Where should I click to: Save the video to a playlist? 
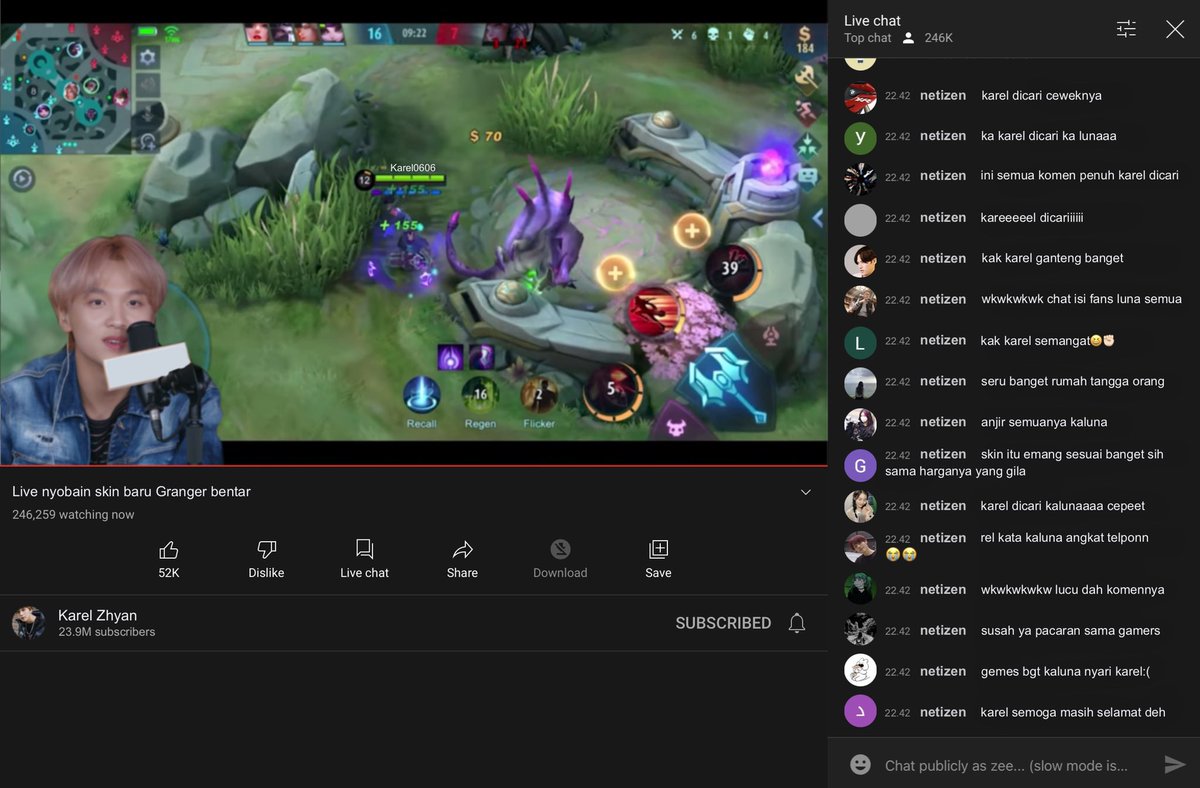tap(658, 559)
